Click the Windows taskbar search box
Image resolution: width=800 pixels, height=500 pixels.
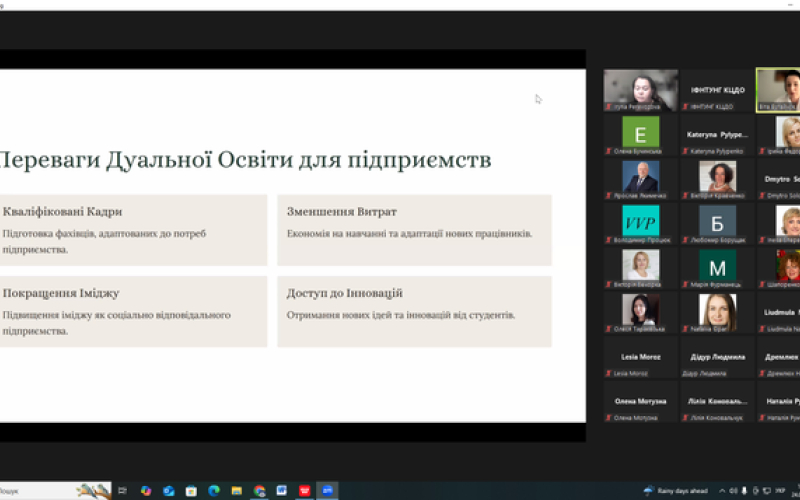tap(55, 491)
